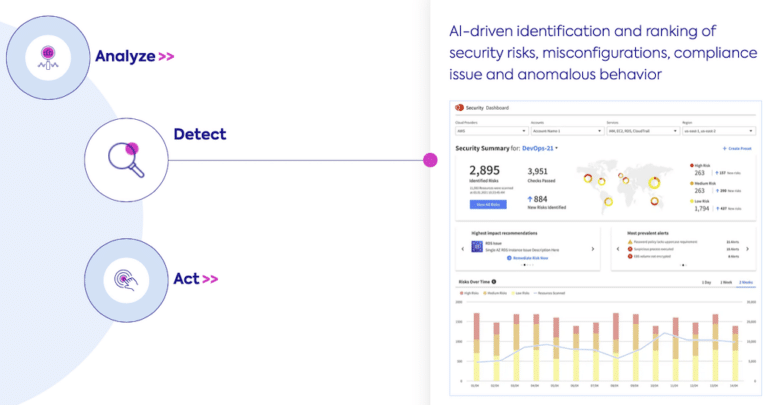
Task: Click the Low Risk 1,794 count
Action: tap(701, 209)
